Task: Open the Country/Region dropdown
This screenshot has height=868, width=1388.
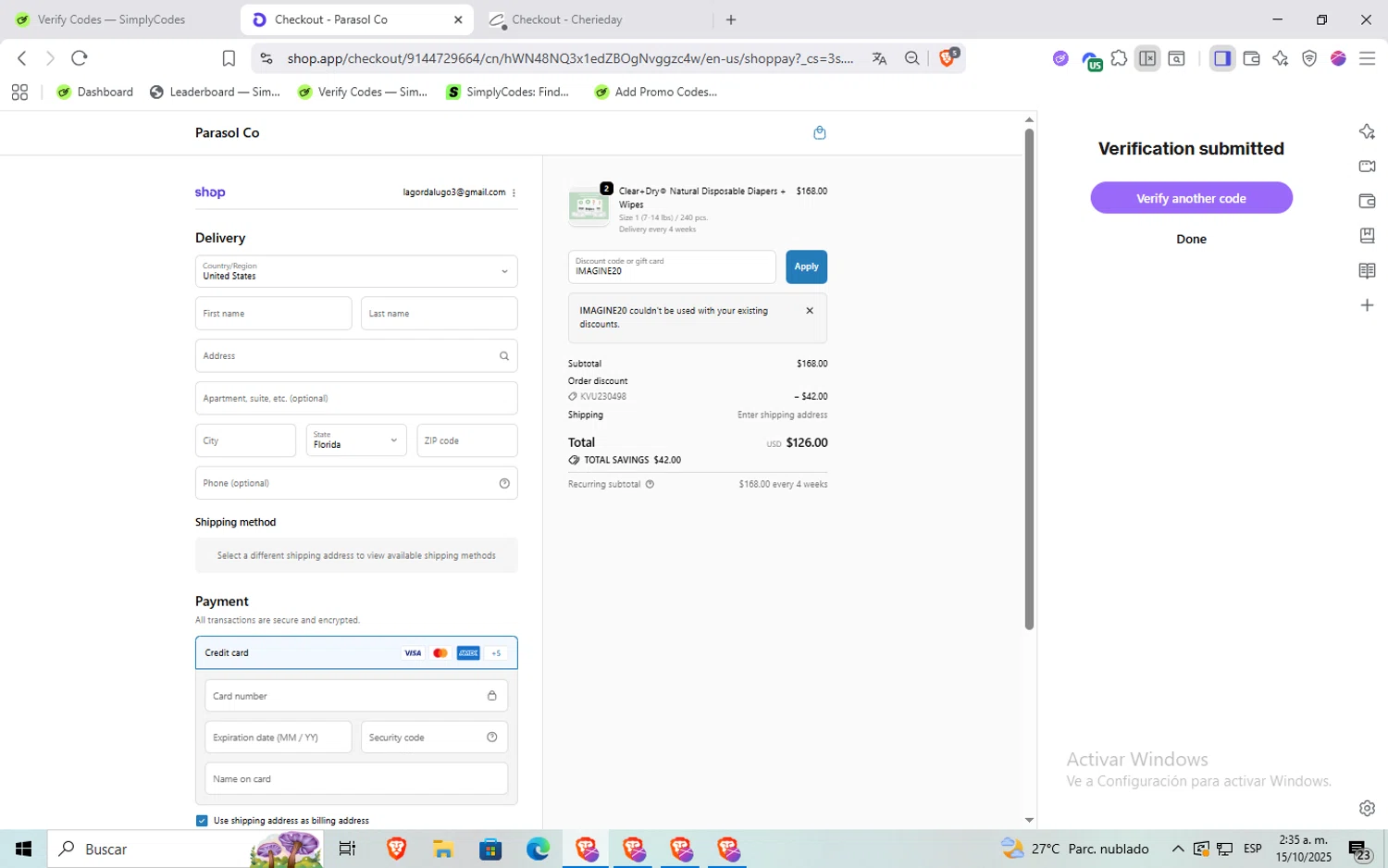Action: click(356, 271)
